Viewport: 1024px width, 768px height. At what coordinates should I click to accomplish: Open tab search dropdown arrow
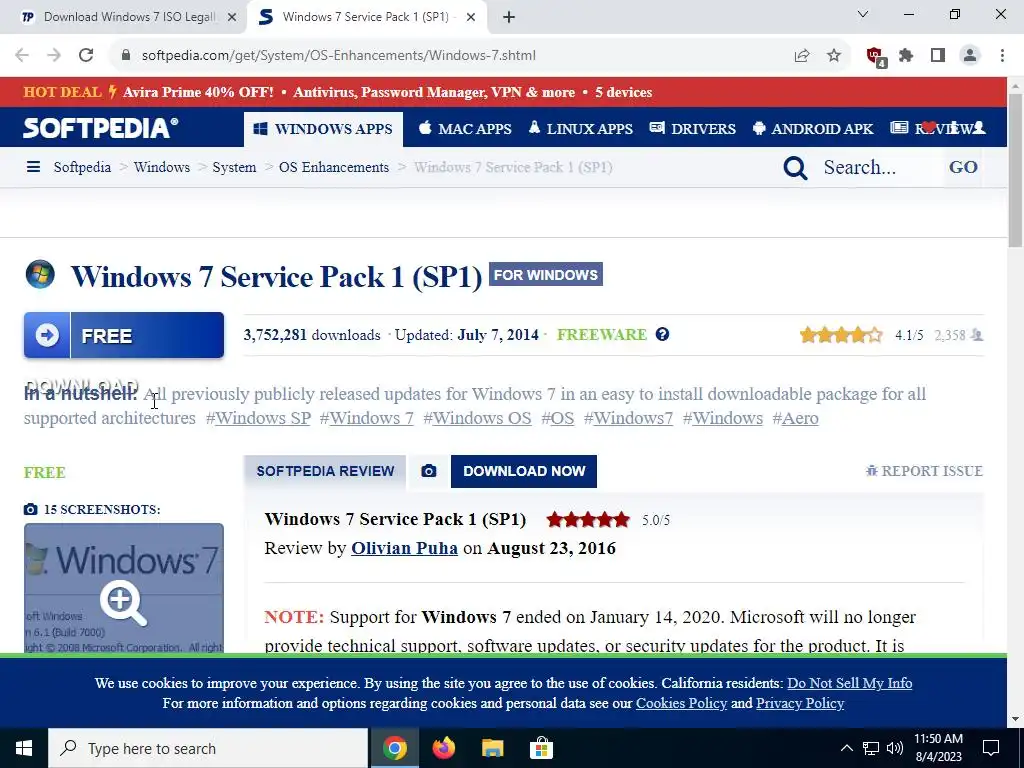(863, 14)
